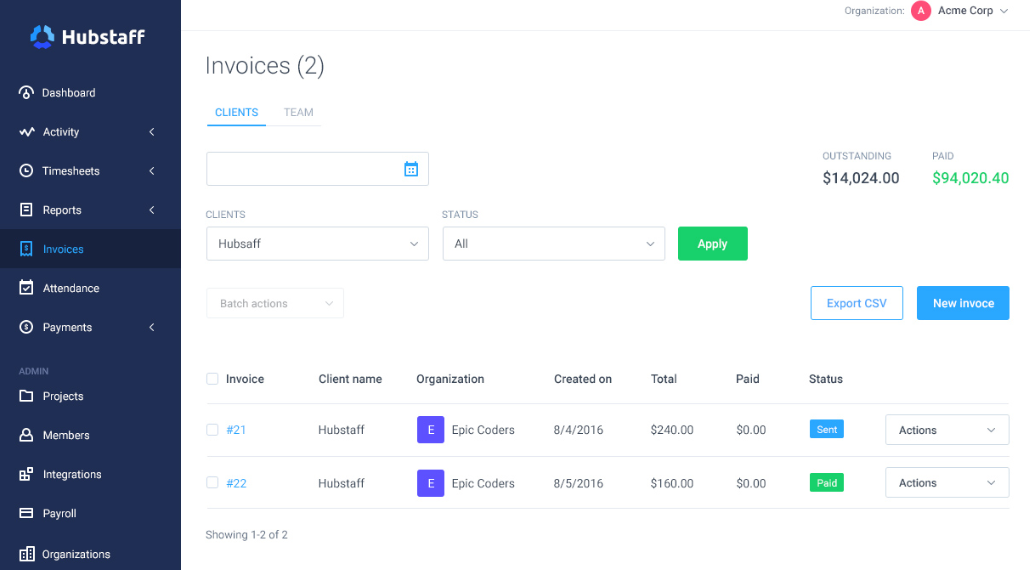The width and height of the screenshot is (1030, 570).
Task: Open the Status filter dropdown
Action: pyautogui.click(x=553, y=244)
